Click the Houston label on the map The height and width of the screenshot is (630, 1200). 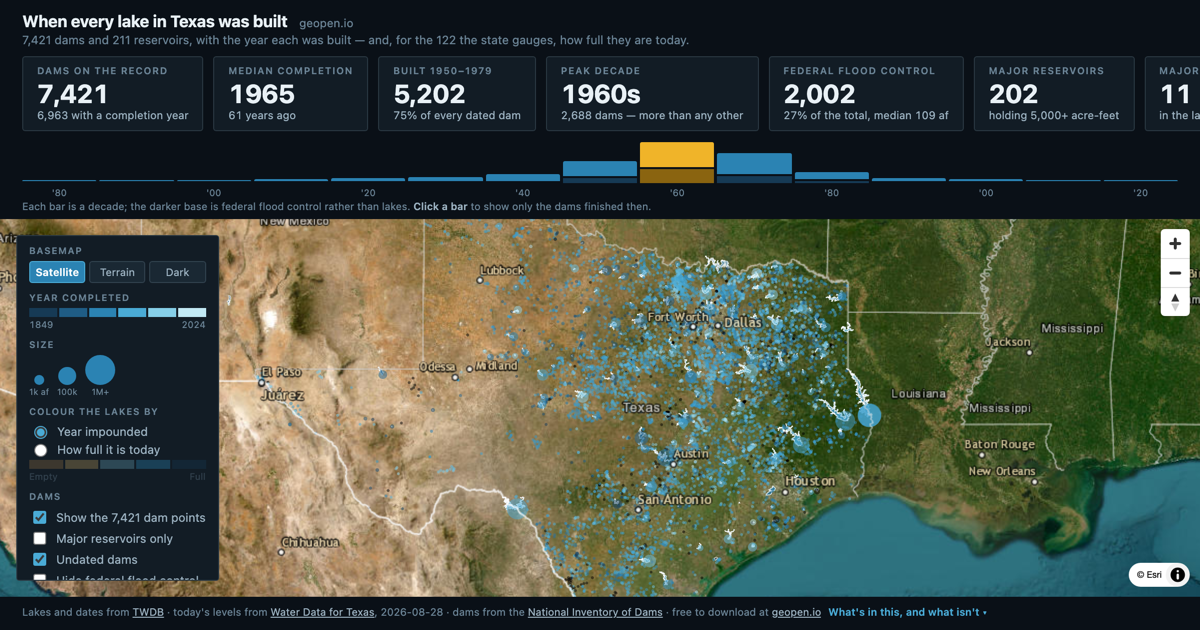click(810, 481)
